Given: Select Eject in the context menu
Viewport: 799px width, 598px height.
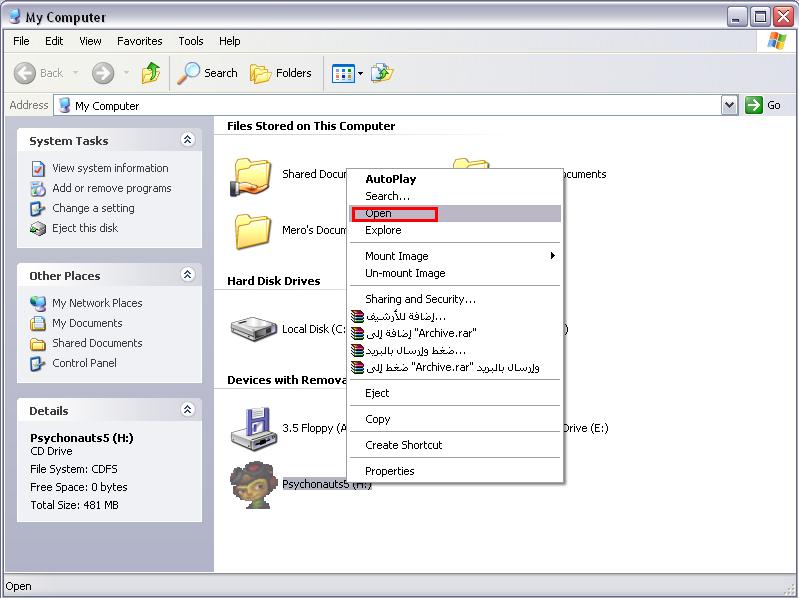Looking at the screenshot, I should pos(377,393).
